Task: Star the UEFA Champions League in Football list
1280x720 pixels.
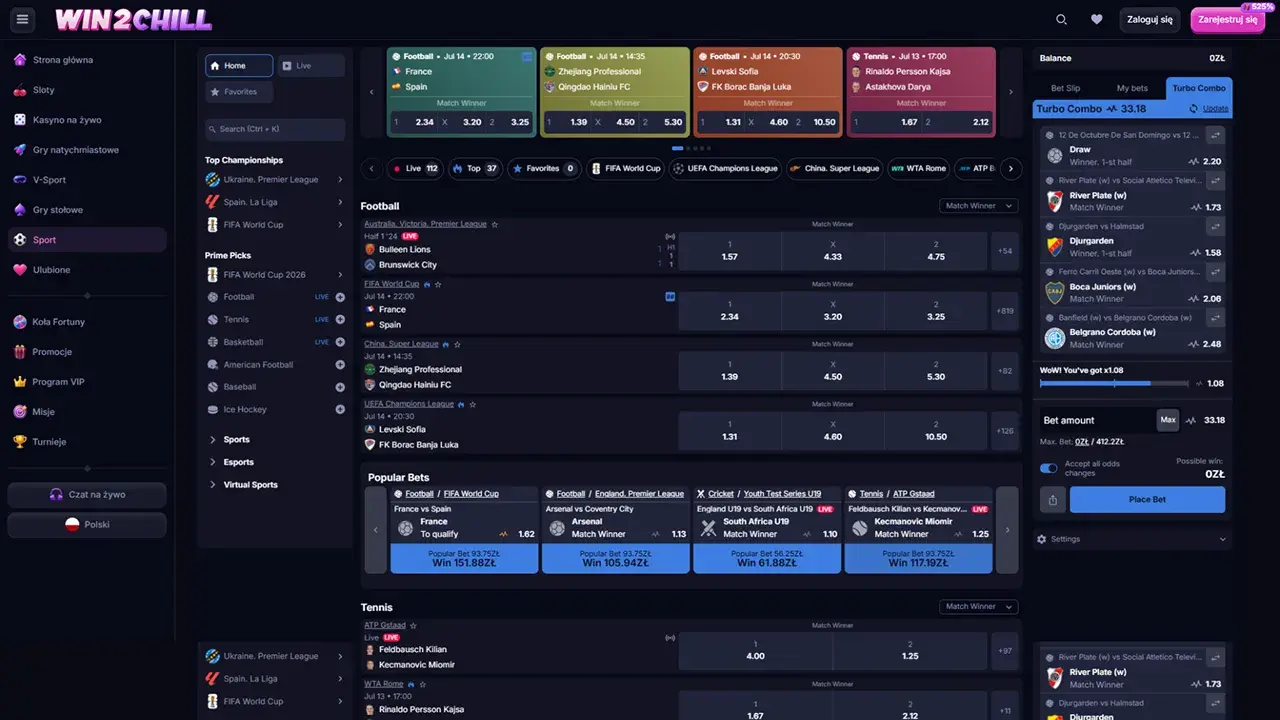Action: (473, 404)
